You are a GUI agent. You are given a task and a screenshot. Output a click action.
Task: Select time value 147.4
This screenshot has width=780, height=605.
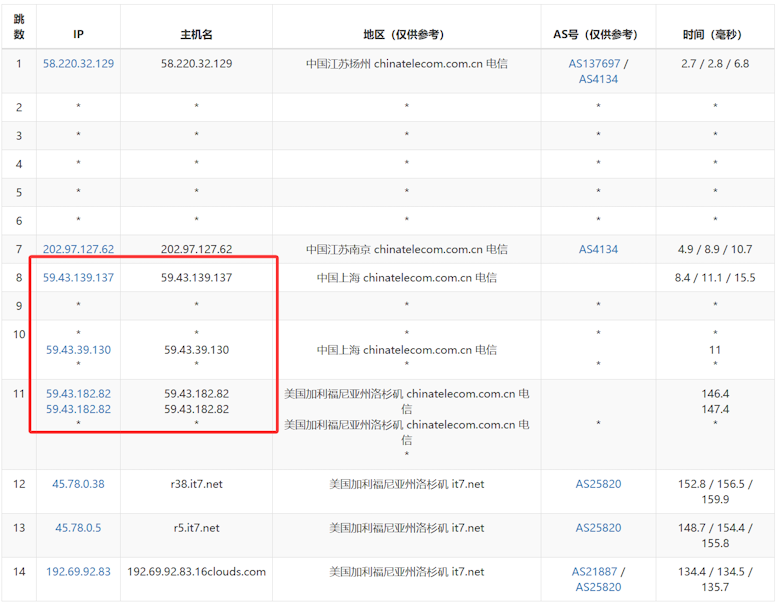tap(715, 409)
